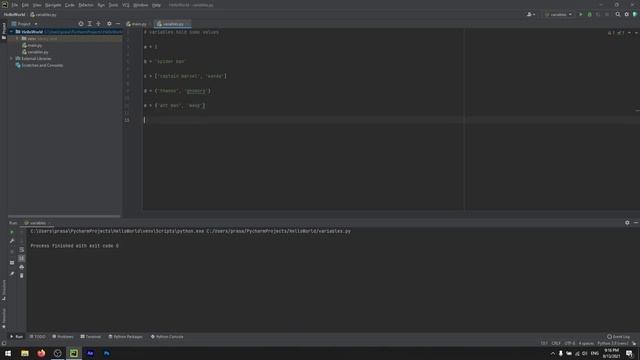Select main.py in project tree
This screenshot has width=640, height=360.
(32, 45)
